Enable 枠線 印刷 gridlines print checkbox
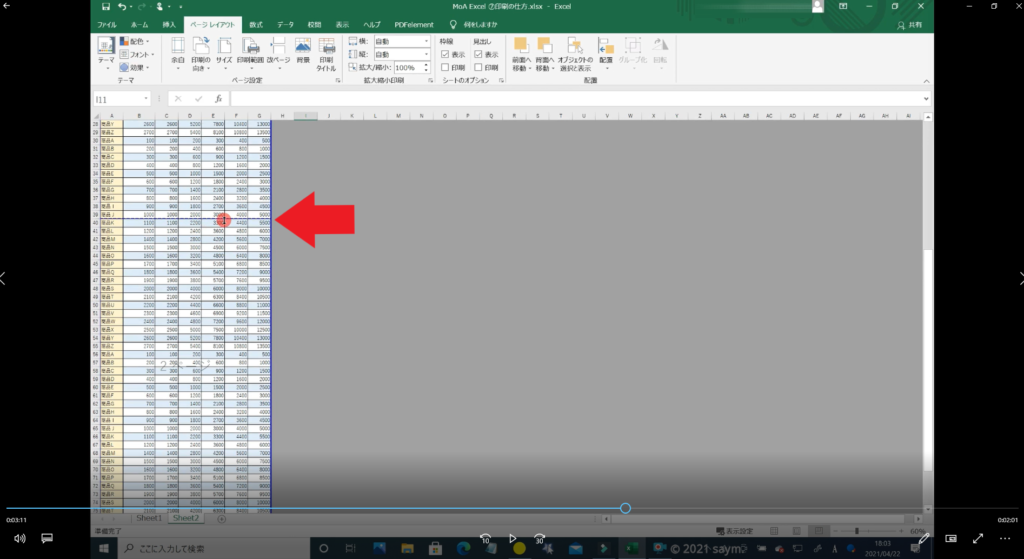The width and height of the screenshot is (1024, 559). 445,67
